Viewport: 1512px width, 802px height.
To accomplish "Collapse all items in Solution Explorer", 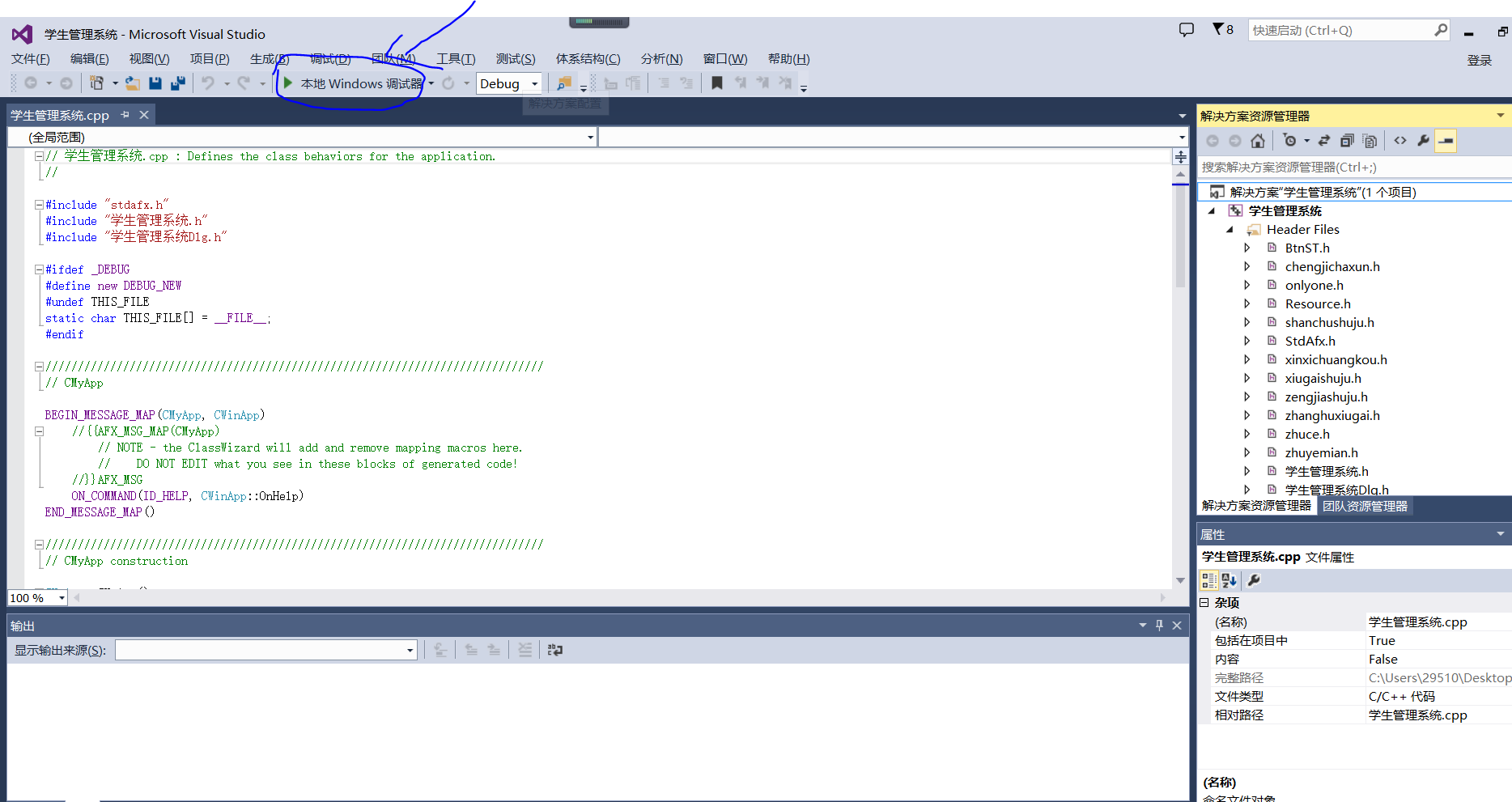I will pyautogui.click(x=1347, y=141).
